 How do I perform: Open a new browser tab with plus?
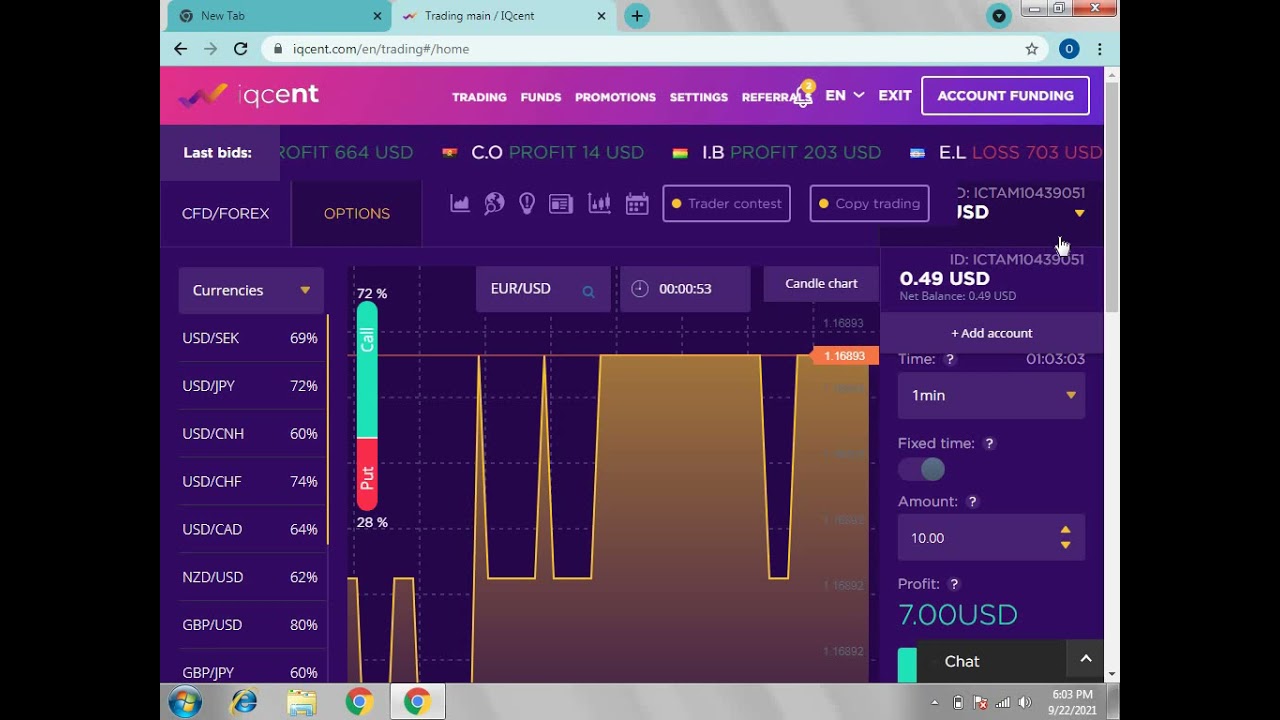point(637,15)
